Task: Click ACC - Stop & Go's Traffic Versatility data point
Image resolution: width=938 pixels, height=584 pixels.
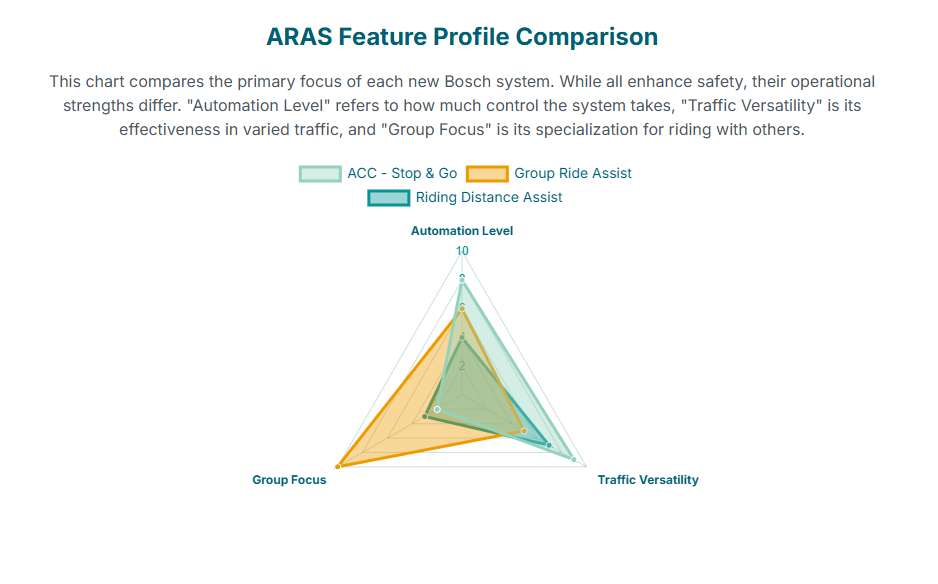Action: [x=573, y=459]
